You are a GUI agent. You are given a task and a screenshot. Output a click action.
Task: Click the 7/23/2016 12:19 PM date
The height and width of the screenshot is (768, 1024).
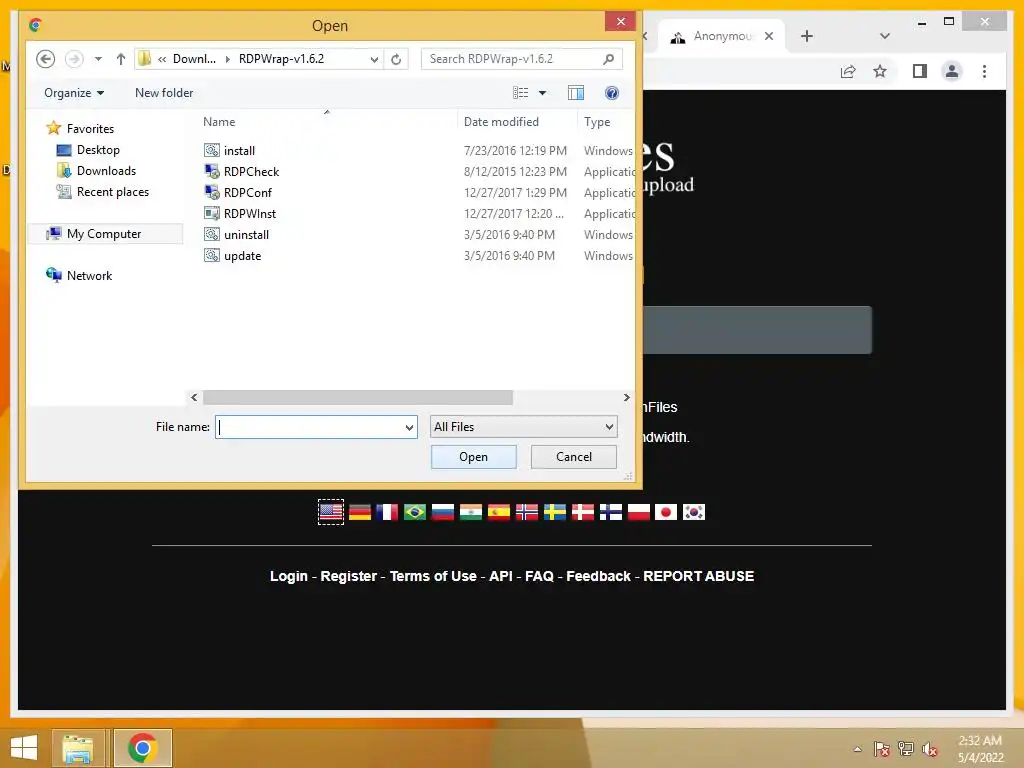[x=515, y=150]
